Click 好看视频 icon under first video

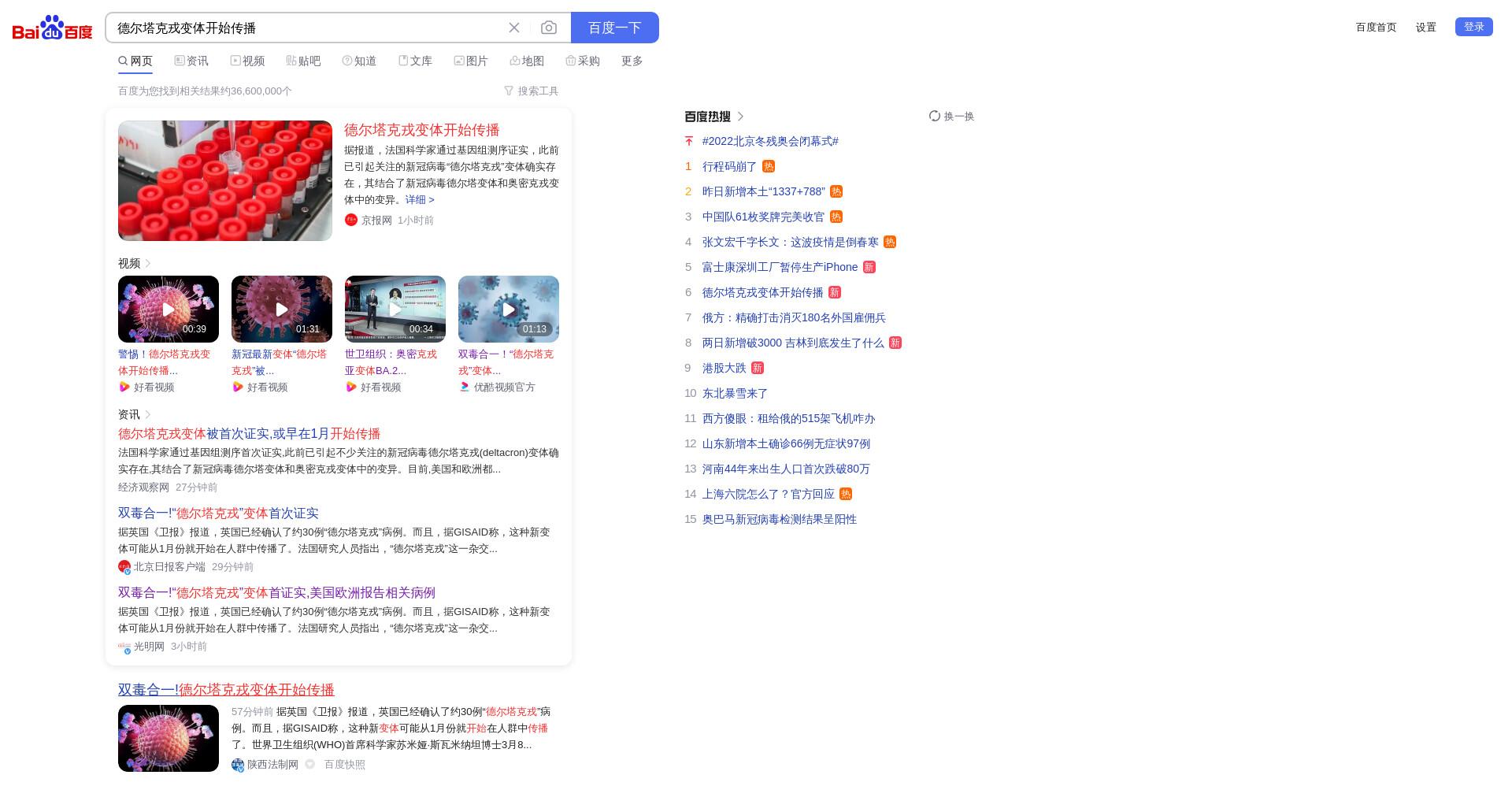[x=124, y=387]
